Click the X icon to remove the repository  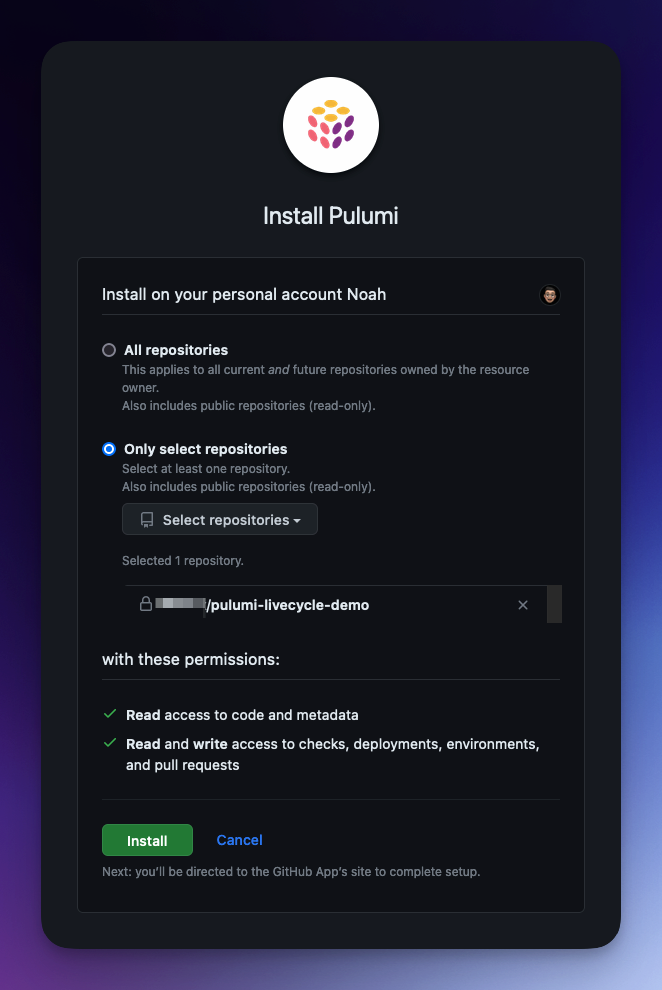click(522, 604)
